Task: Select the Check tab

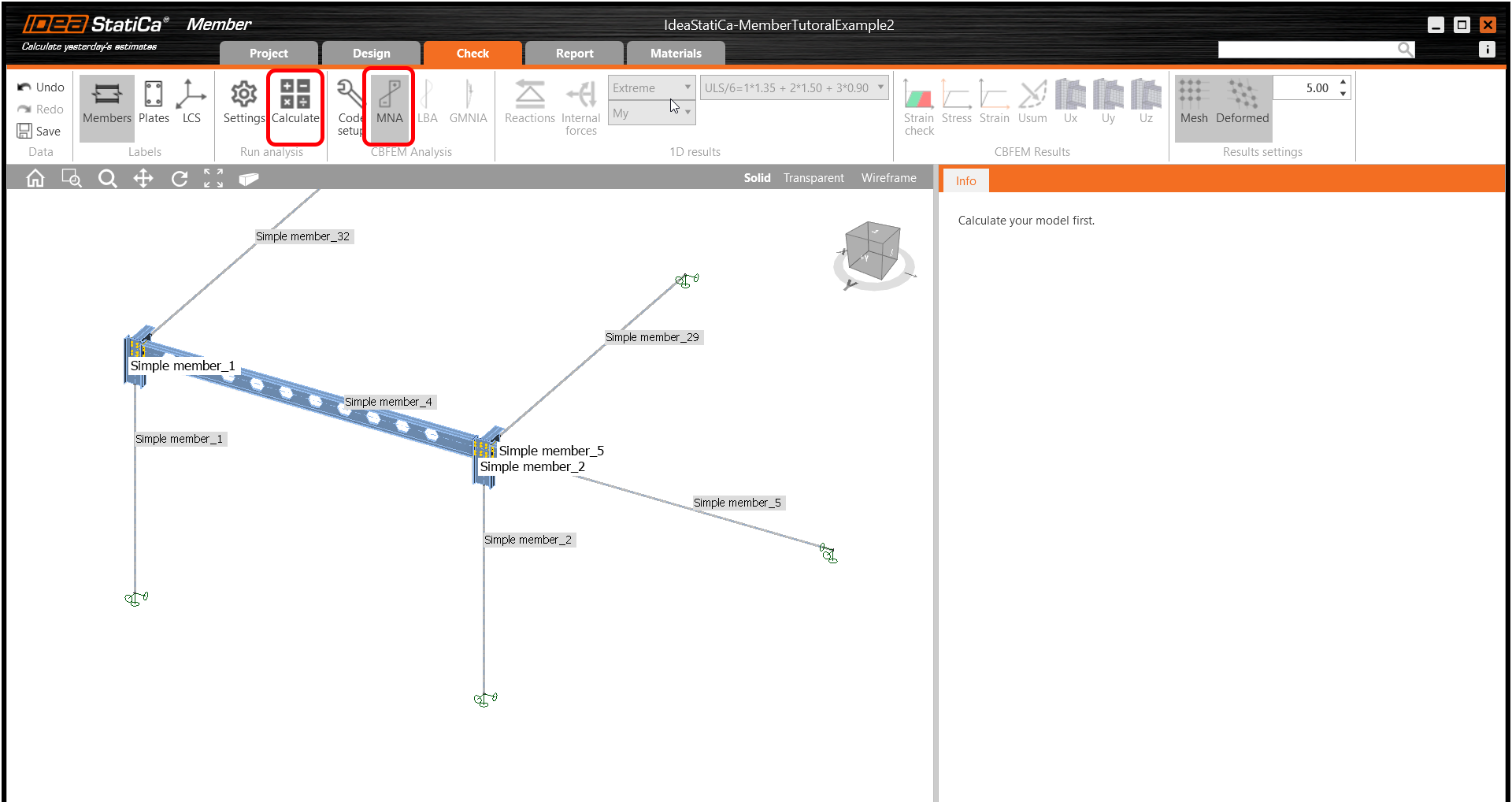Action: click(472, 54)
